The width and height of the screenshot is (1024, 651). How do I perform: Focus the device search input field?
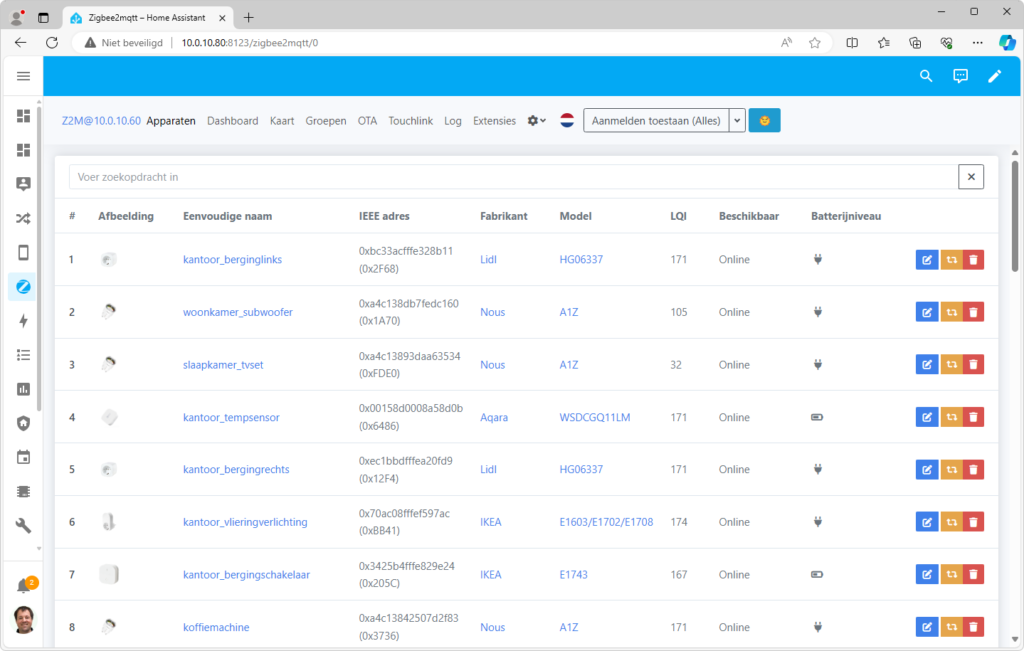(x=512, y=177)
